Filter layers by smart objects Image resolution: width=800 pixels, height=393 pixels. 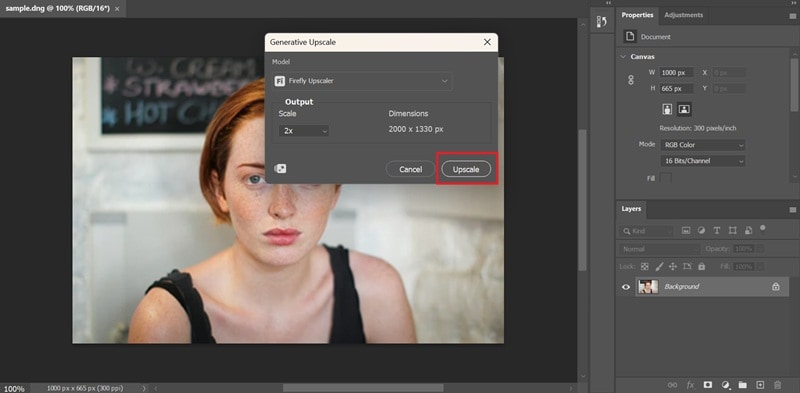click(x=748, y=231)
